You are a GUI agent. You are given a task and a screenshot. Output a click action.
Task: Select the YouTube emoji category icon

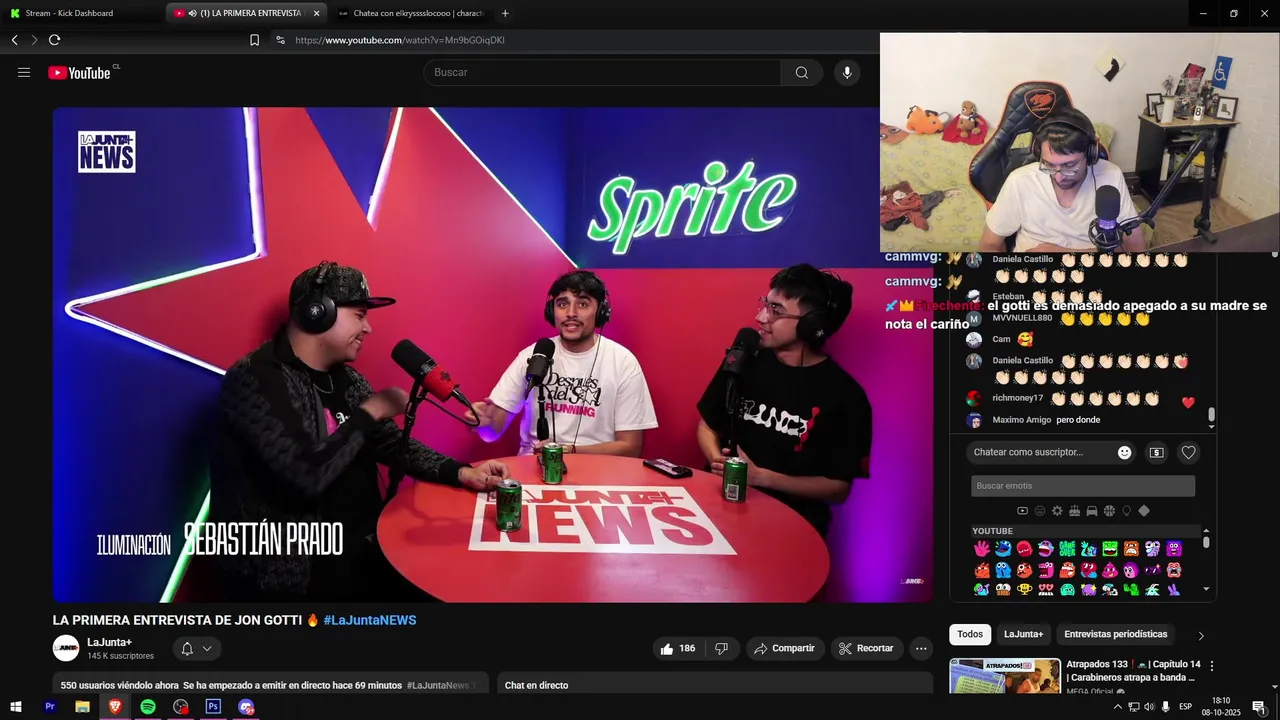coord(1022,511)
